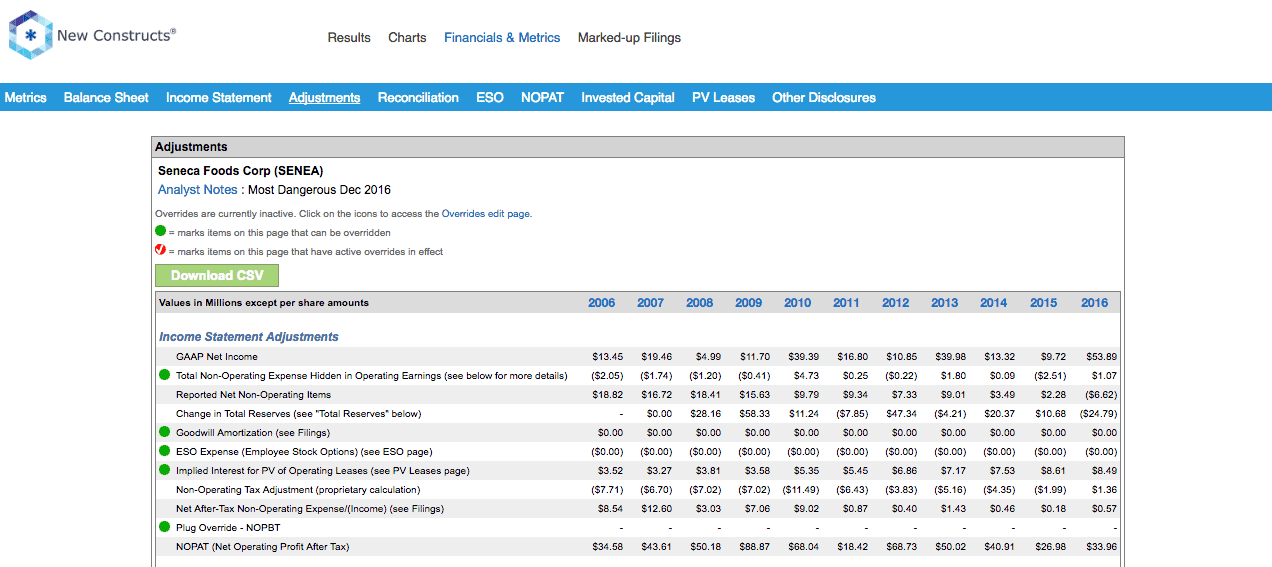Open Marked-up Filings navigation item
This screenshot has height=567, width=1272.
pos(629,37)
